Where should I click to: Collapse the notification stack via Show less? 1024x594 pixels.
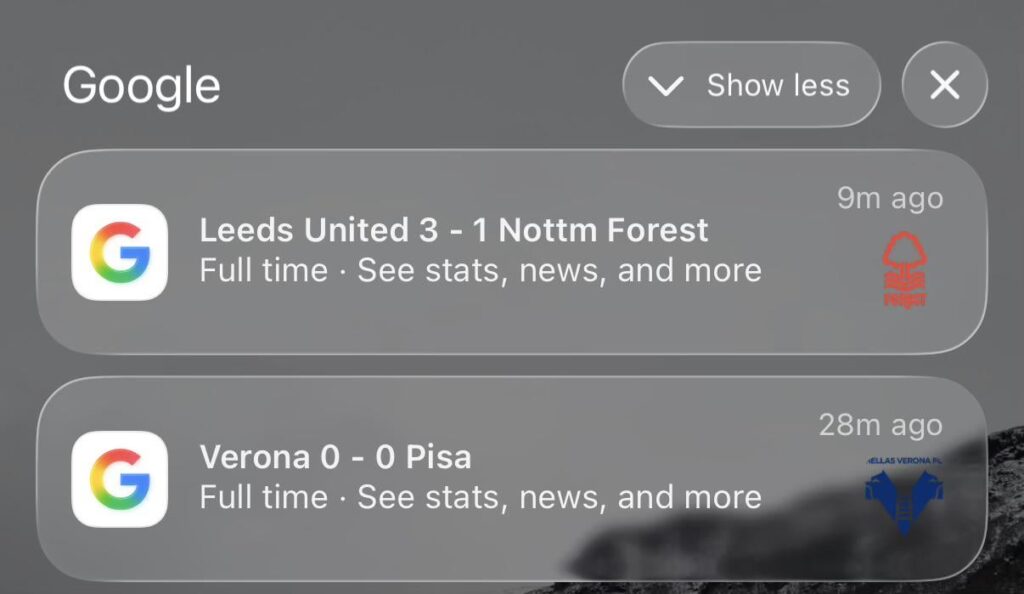click(x=751, y=85)
